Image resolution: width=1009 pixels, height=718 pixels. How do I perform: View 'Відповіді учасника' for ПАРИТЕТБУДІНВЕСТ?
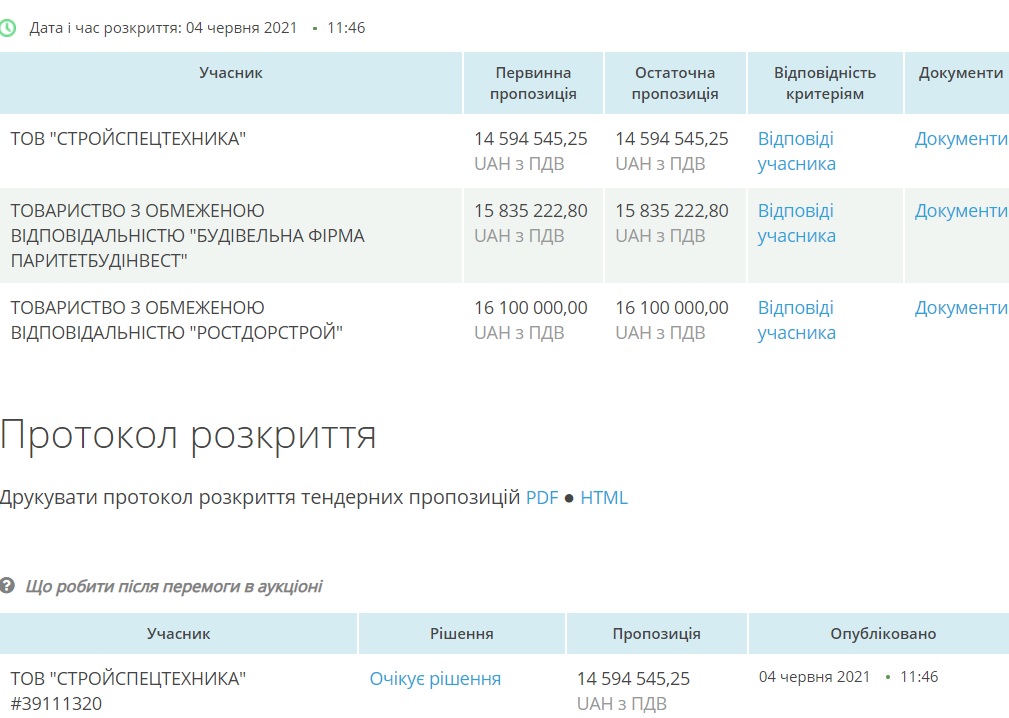pos(796,223)
